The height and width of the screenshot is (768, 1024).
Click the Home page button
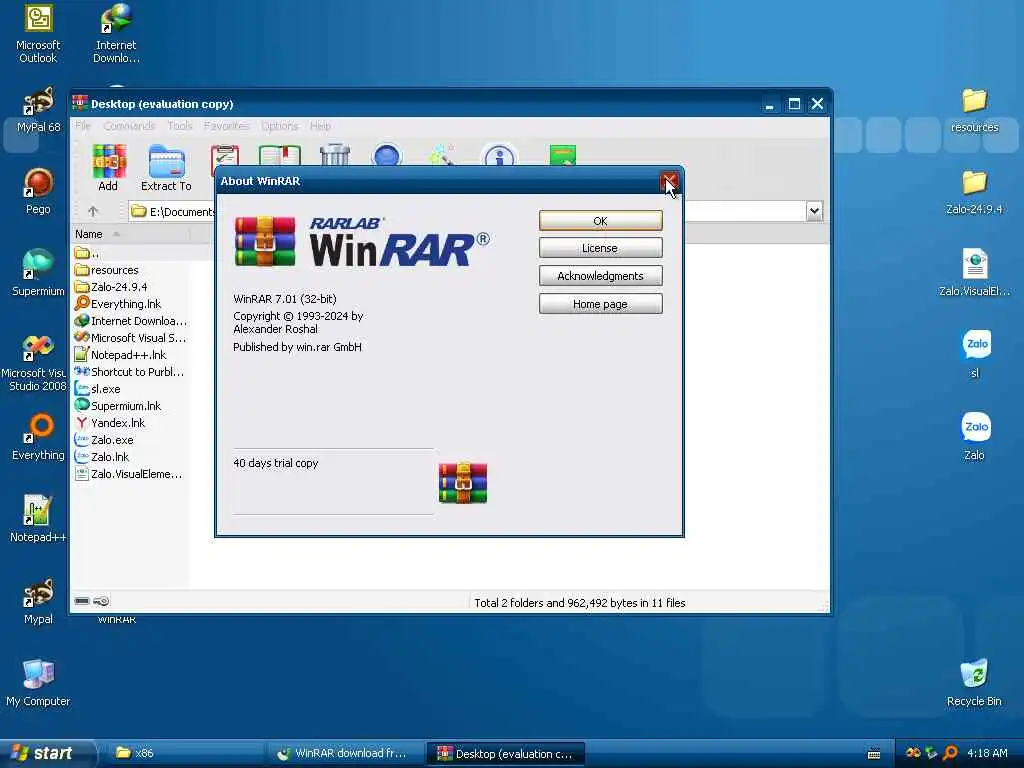pyautogui.click(x=600, y=304)
